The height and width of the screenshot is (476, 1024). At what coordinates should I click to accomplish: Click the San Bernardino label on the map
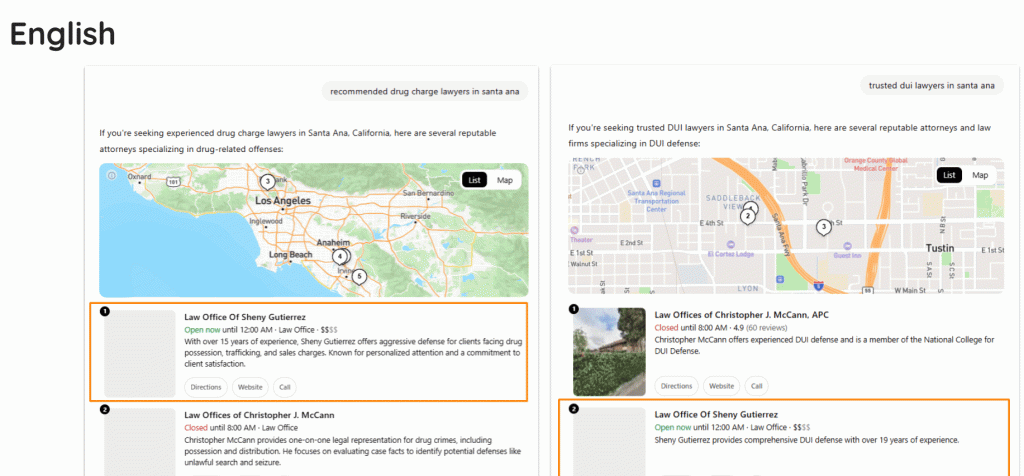428,193
